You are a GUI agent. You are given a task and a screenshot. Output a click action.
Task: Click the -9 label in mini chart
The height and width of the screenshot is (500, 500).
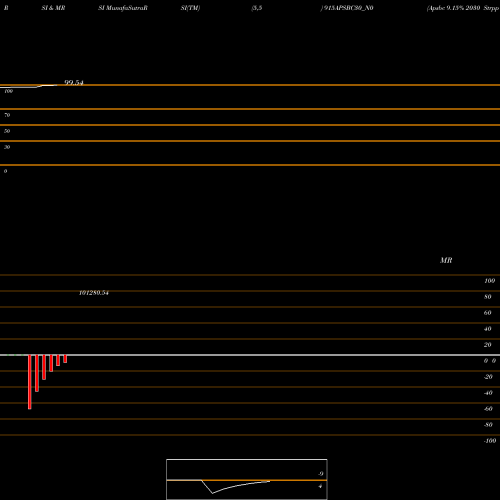tap(320, 474)
